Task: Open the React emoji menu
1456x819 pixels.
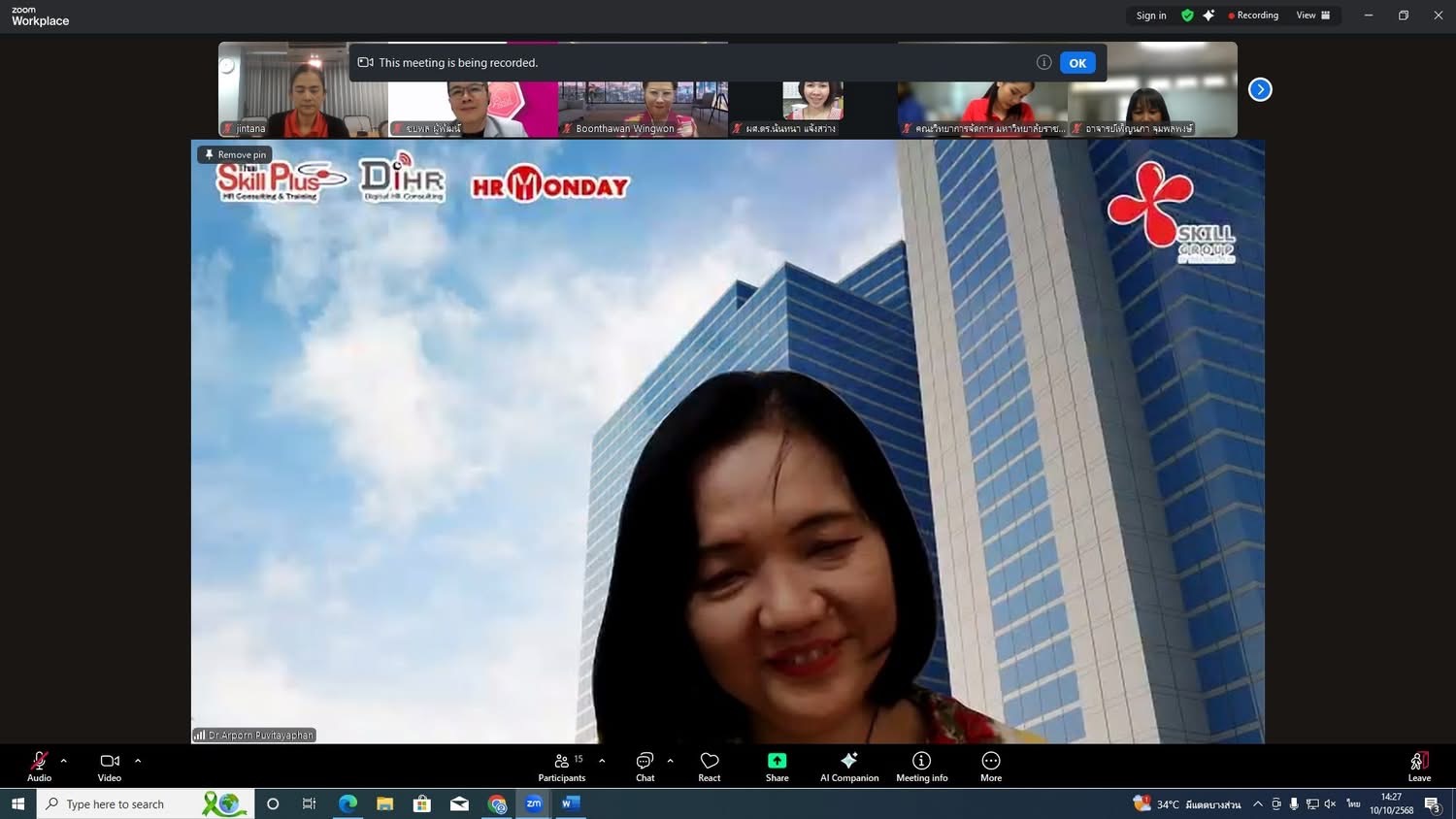Action: (x=710, y=765)
